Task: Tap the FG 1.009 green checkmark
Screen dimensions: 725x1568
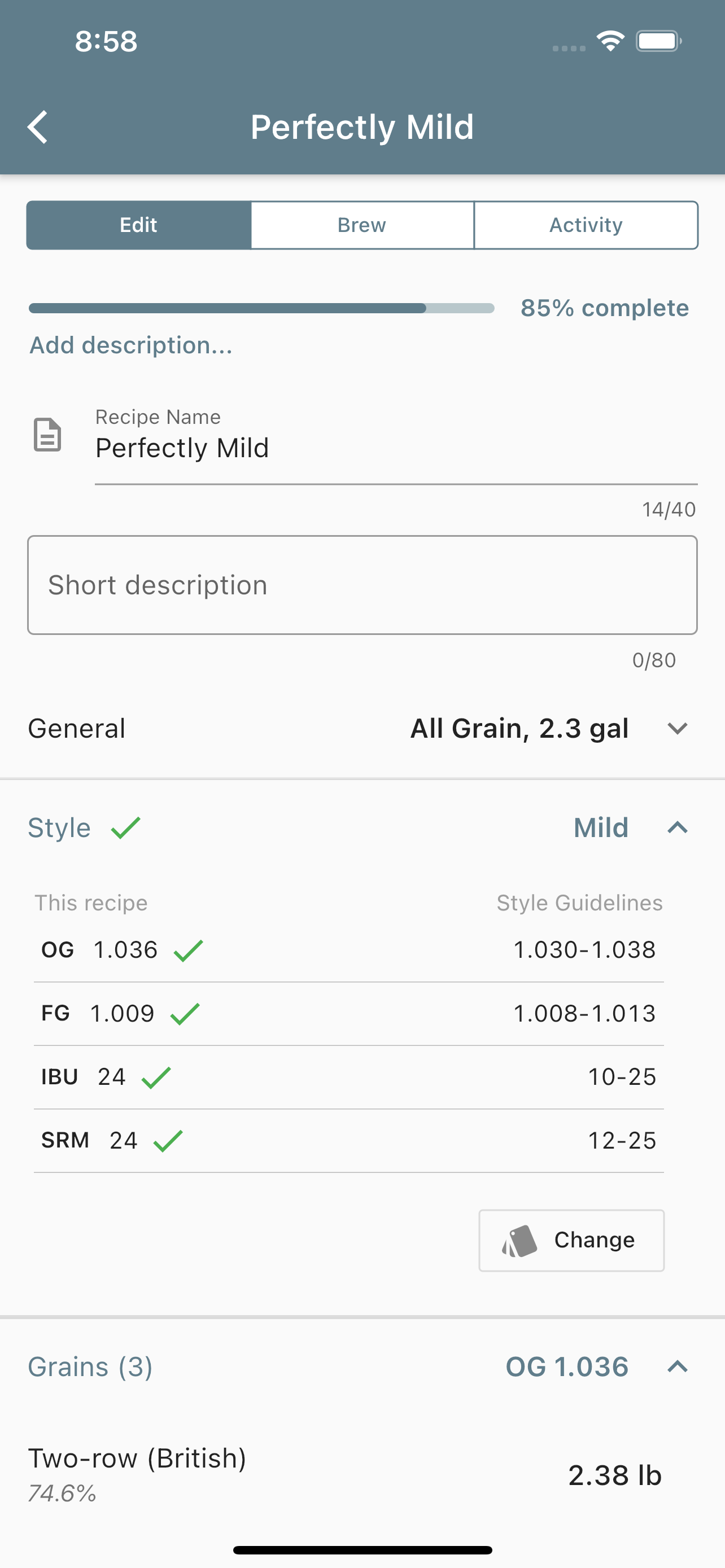Action: coord(185,1014)
